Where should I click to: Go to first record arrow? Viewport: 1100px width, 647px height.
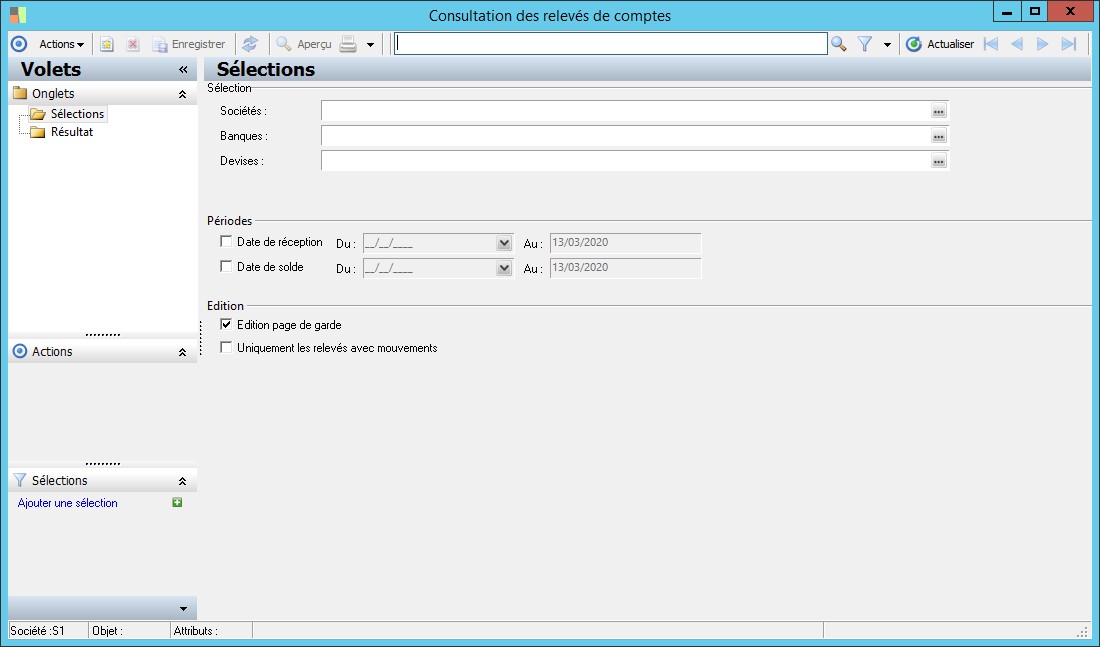coord(991,44)
